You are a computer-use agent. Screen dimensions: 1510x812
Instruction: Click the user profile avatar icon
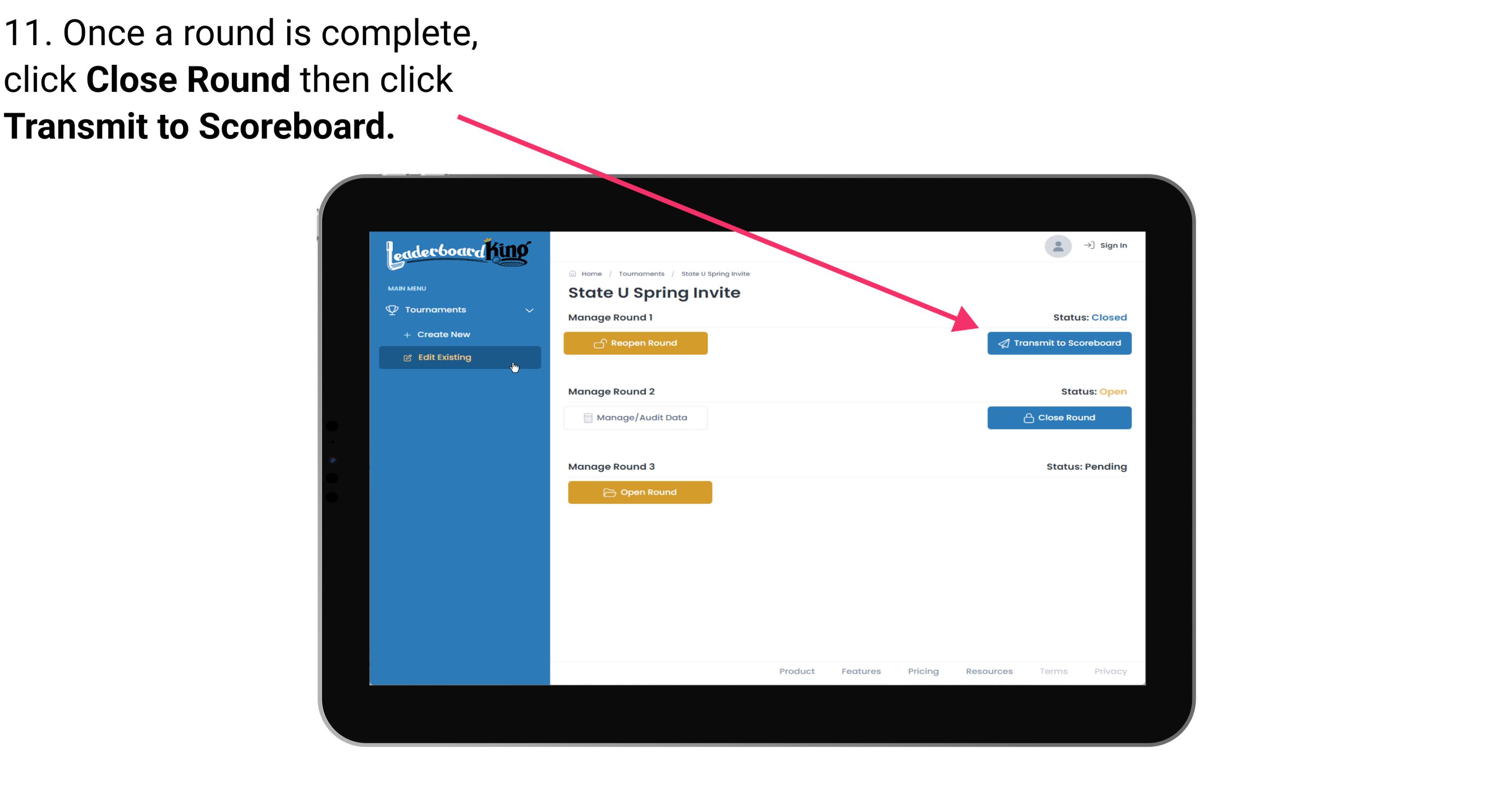[1057, 246]
